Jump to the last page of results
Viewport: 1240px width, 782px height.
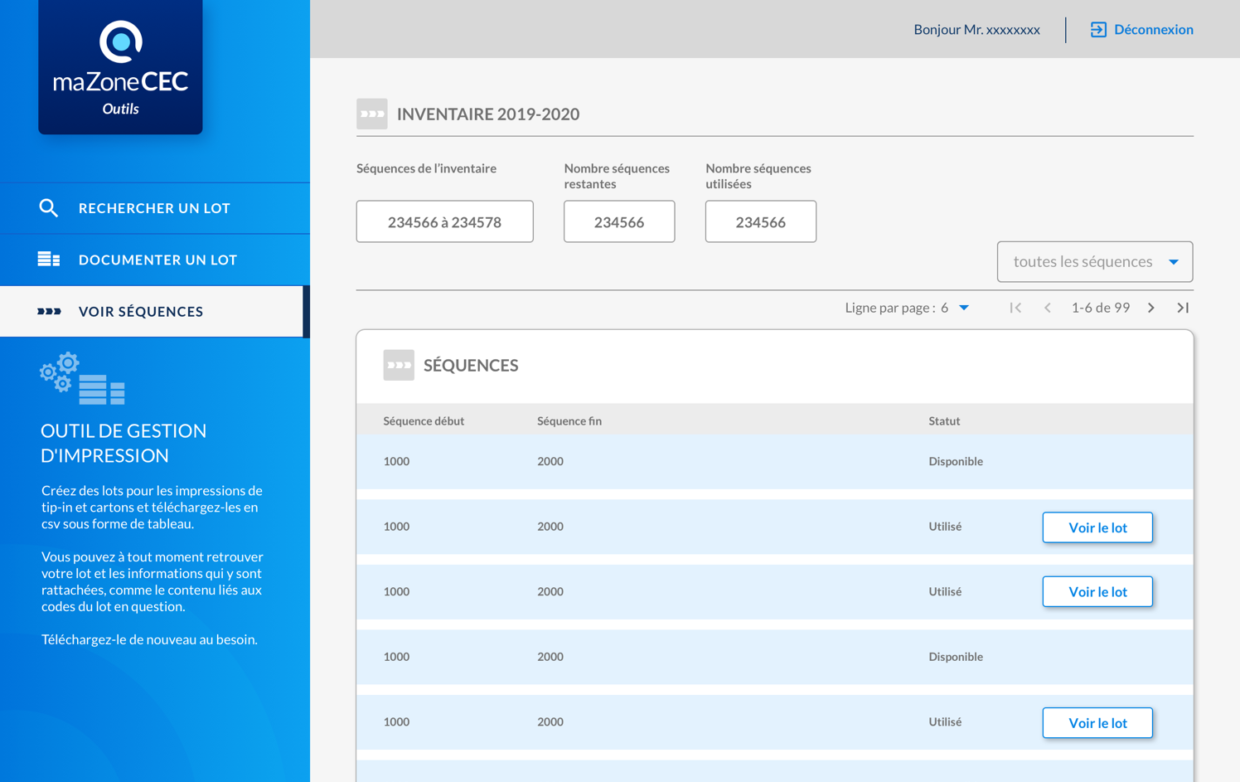click(x=1183, y=308)
